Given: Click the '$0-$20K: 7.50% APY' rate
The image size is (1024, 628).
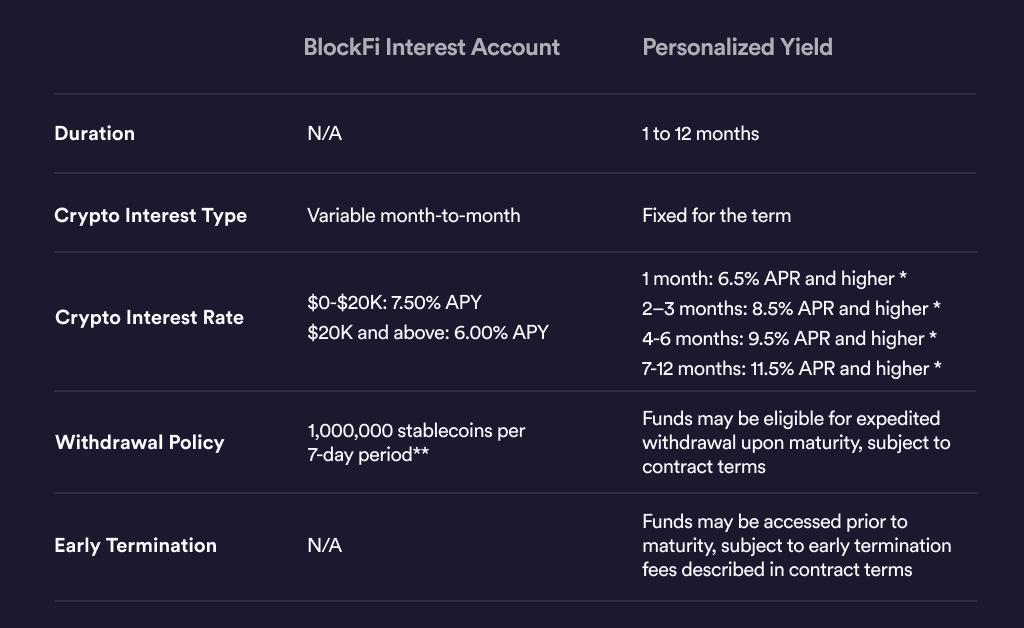Looking at the screenshot, I should point(395,303).
